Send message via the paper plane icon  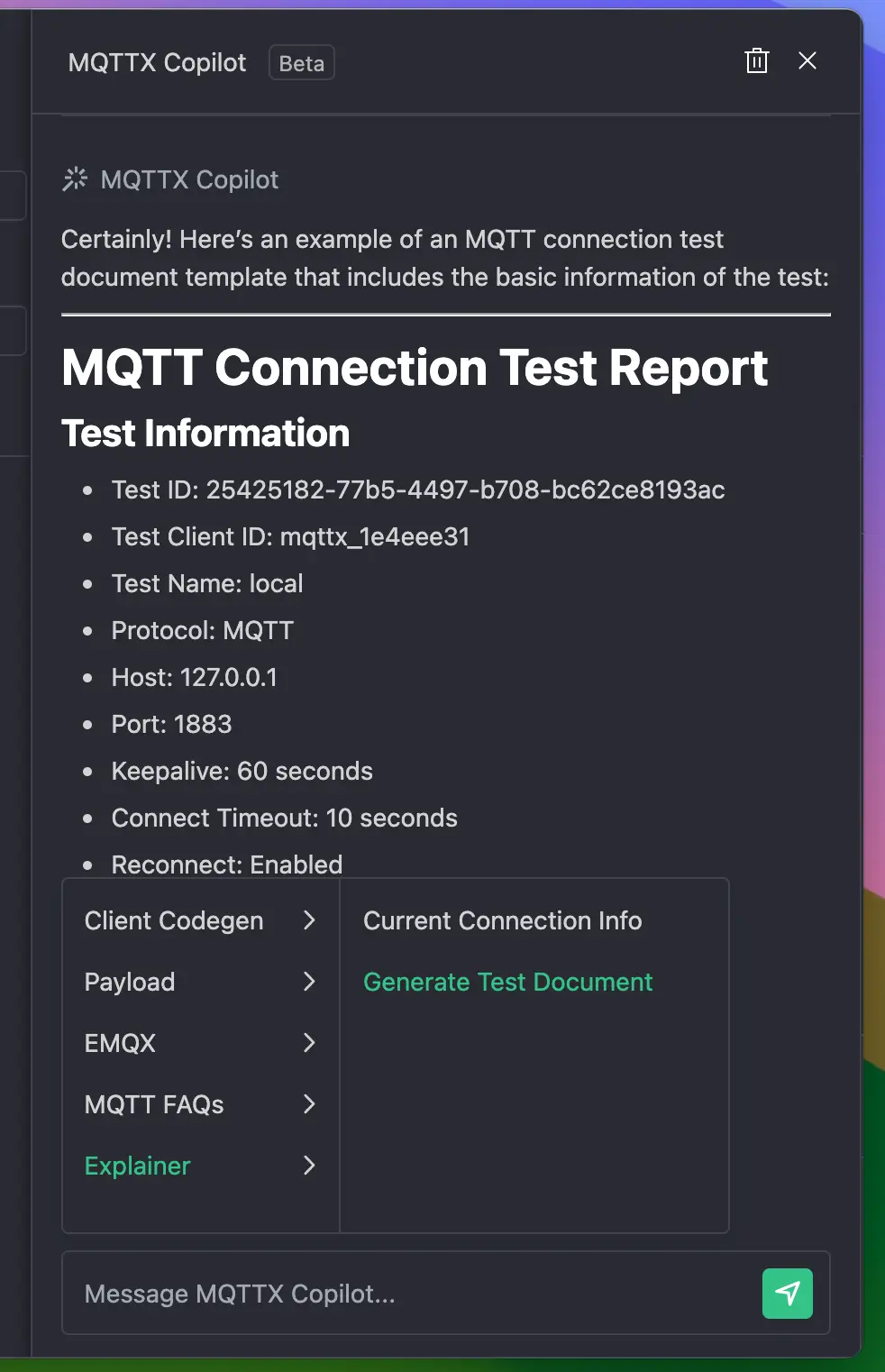(787, 1294)
